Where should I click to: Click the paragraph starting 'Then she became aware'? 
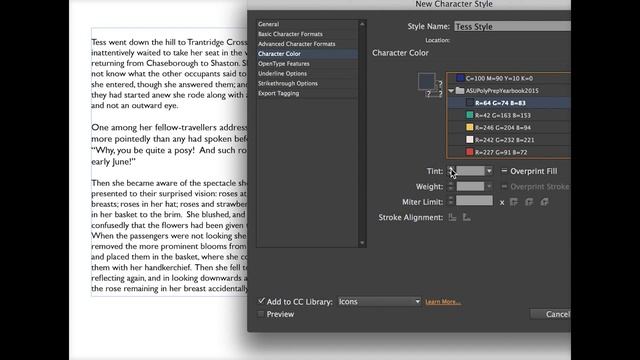[169, 236]
